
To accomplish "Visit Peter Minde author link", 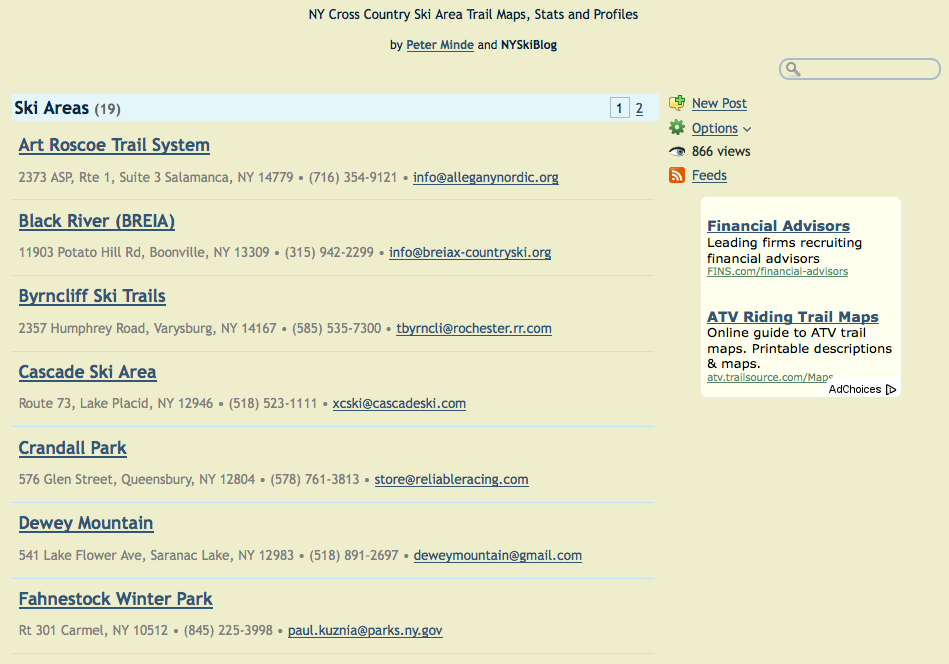I will (440, 45).
